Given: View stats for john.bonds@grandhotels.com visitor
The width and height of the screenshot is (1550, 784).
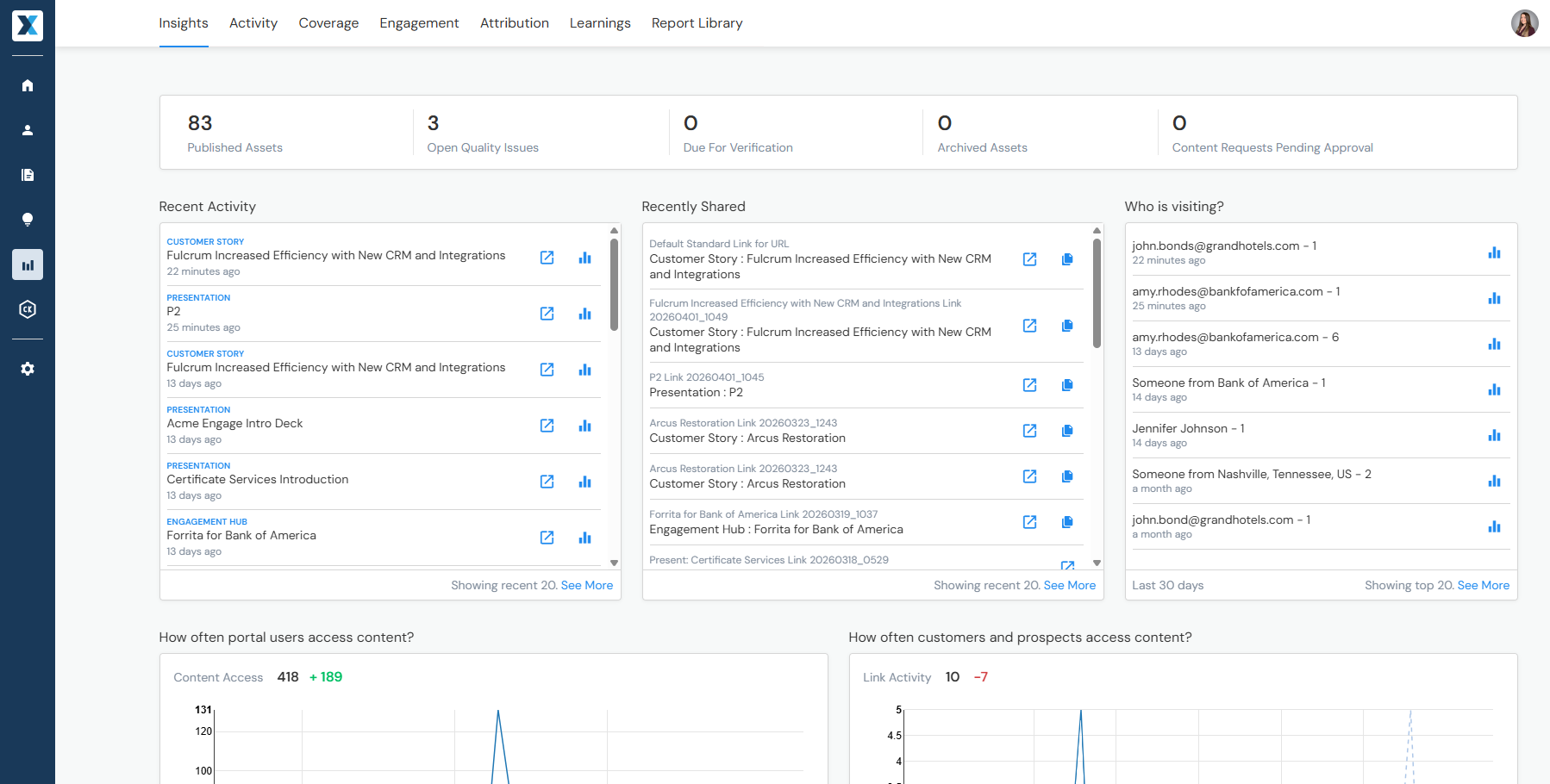Looking at the screenshot, I should pos(1494,252).
